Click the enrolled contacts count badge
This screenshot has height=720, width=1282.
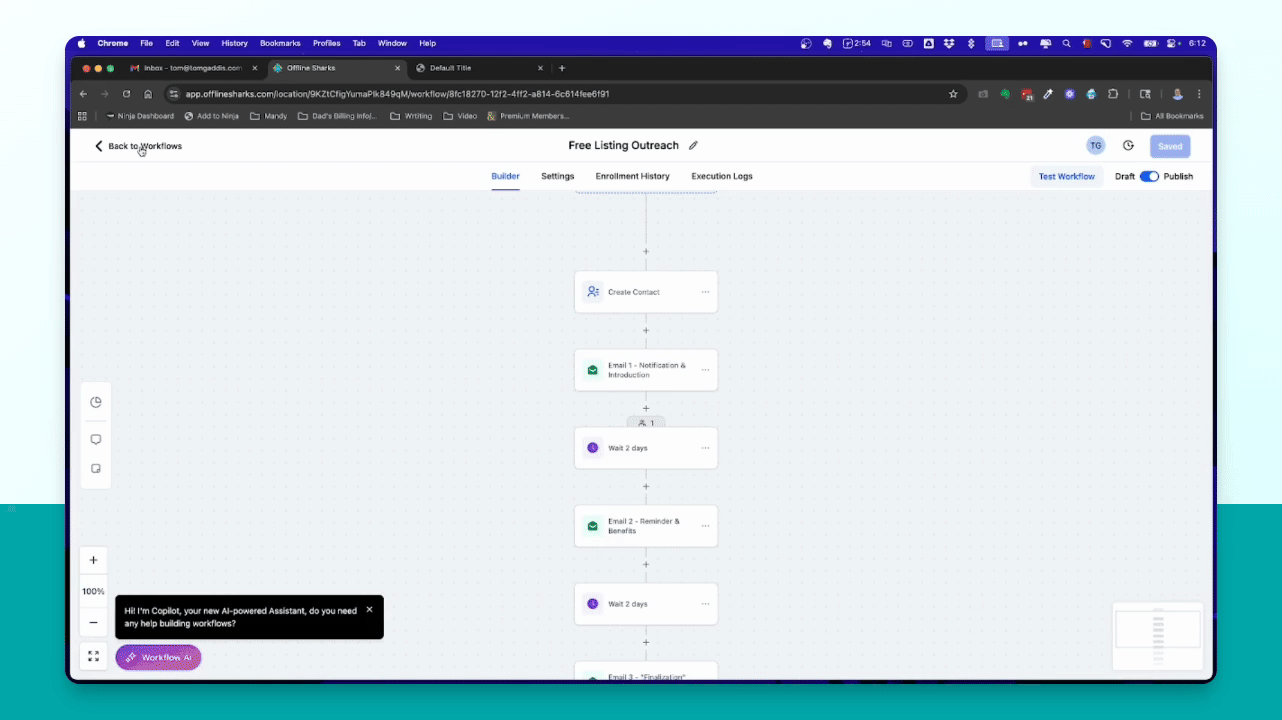(646, 423)
